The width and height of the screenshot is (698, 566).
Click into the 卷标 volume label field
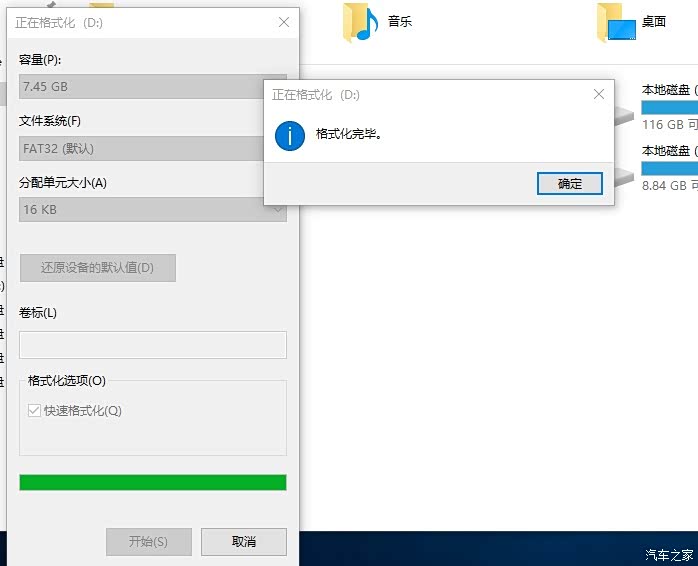[x=153, y=344]
